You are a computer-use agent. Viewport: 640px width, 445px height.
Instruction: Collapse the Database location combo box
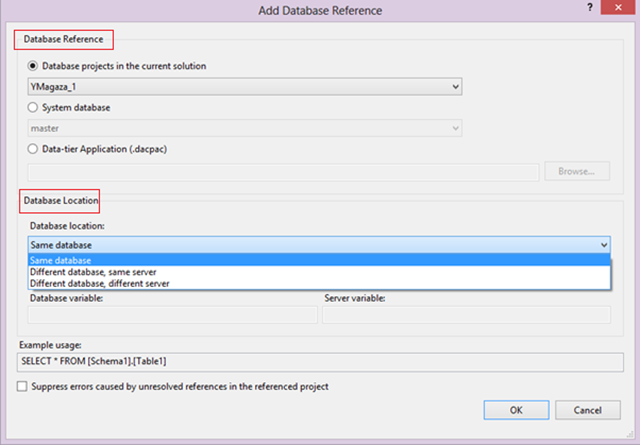(x=319, y=245)
